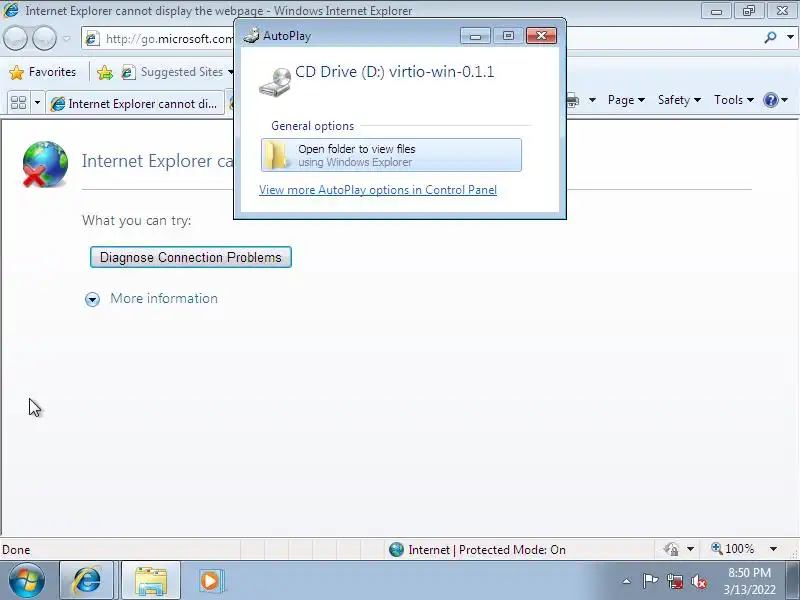Open the search provider dropdown arrow
The width and height of the screenshot is (800, 600).
coord(790,37)
